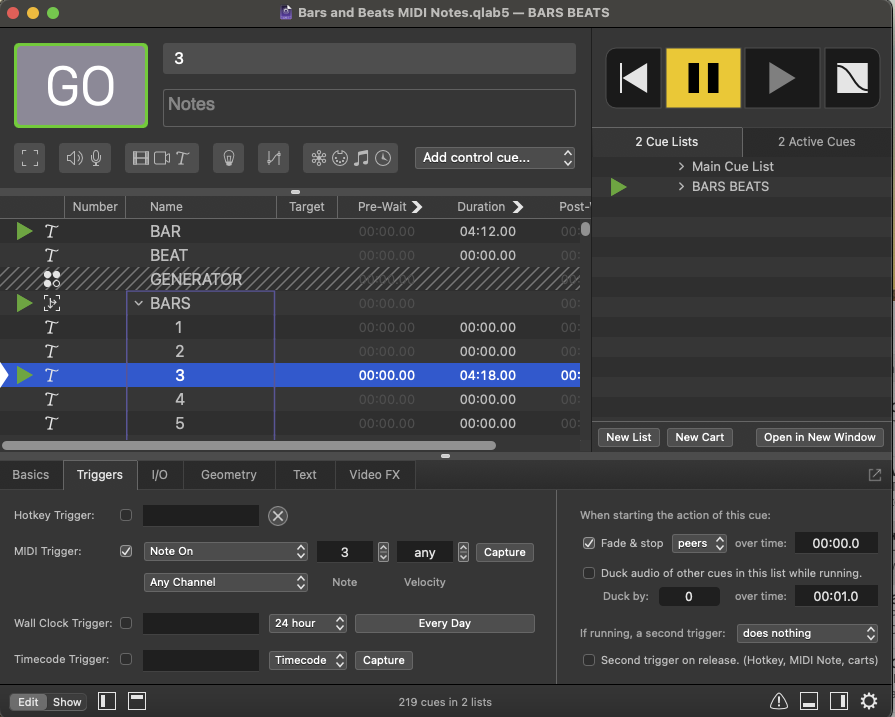
Task: Uncheck the Fade & stop checkbox
Action: pos(589,544)
